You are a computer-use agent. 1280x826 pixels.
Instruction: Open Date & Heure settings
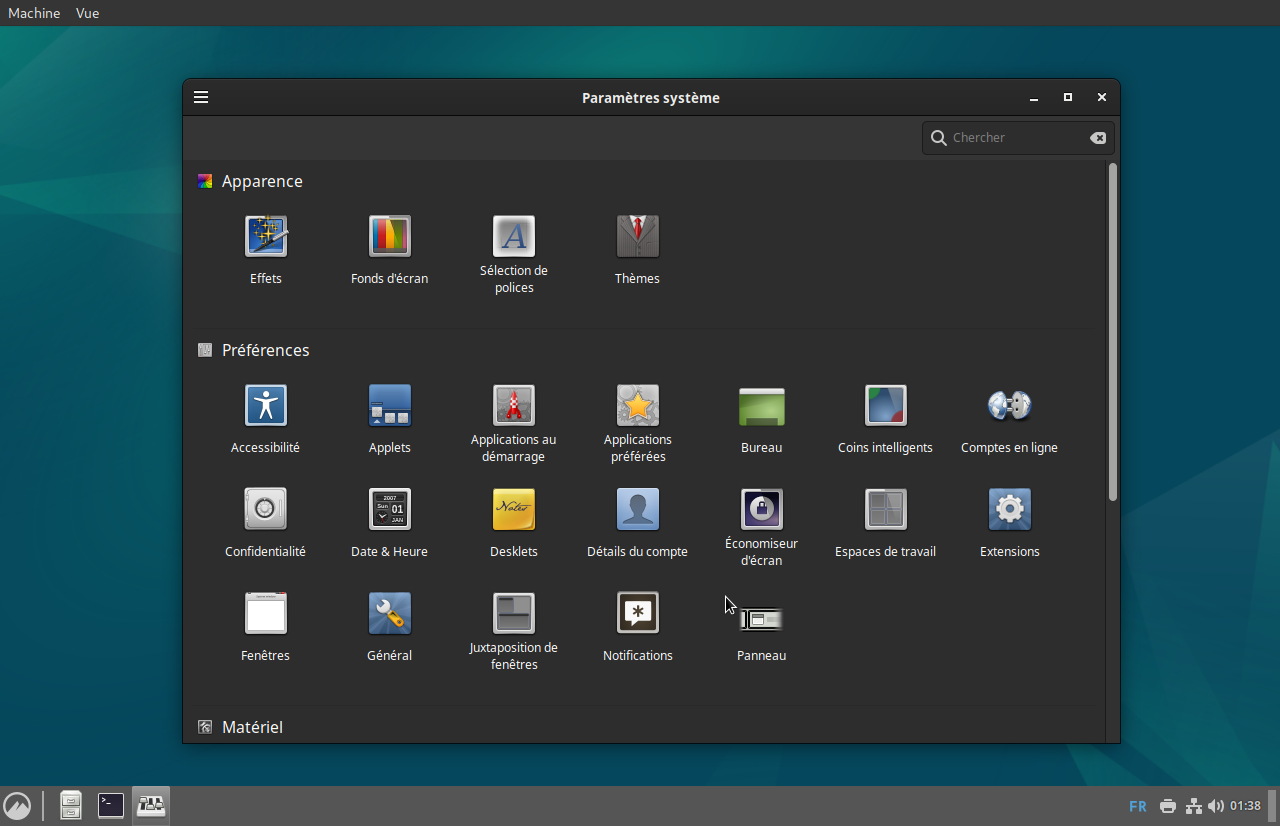(389, 510)
